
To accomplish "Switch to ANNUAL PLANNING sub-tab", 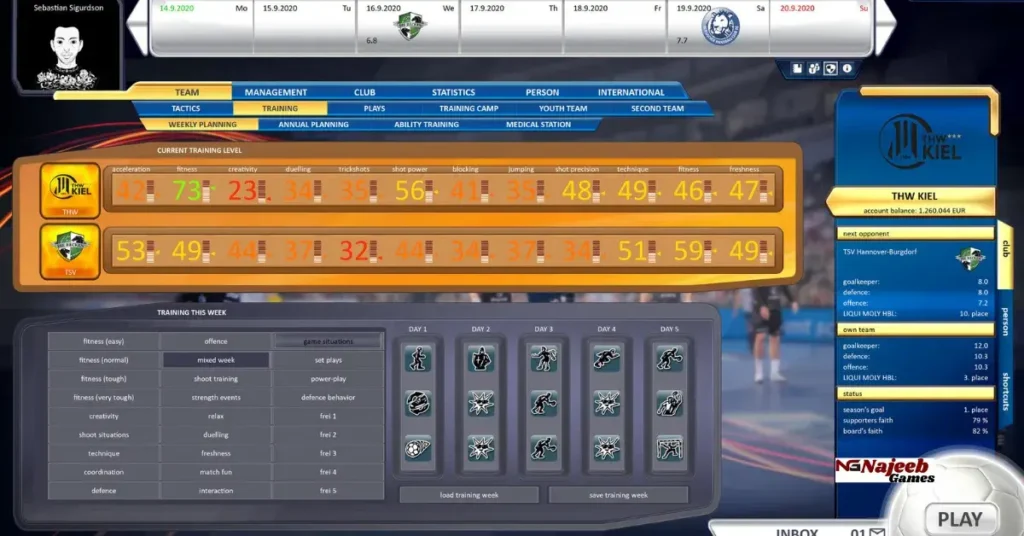I will tap(313, 124).
